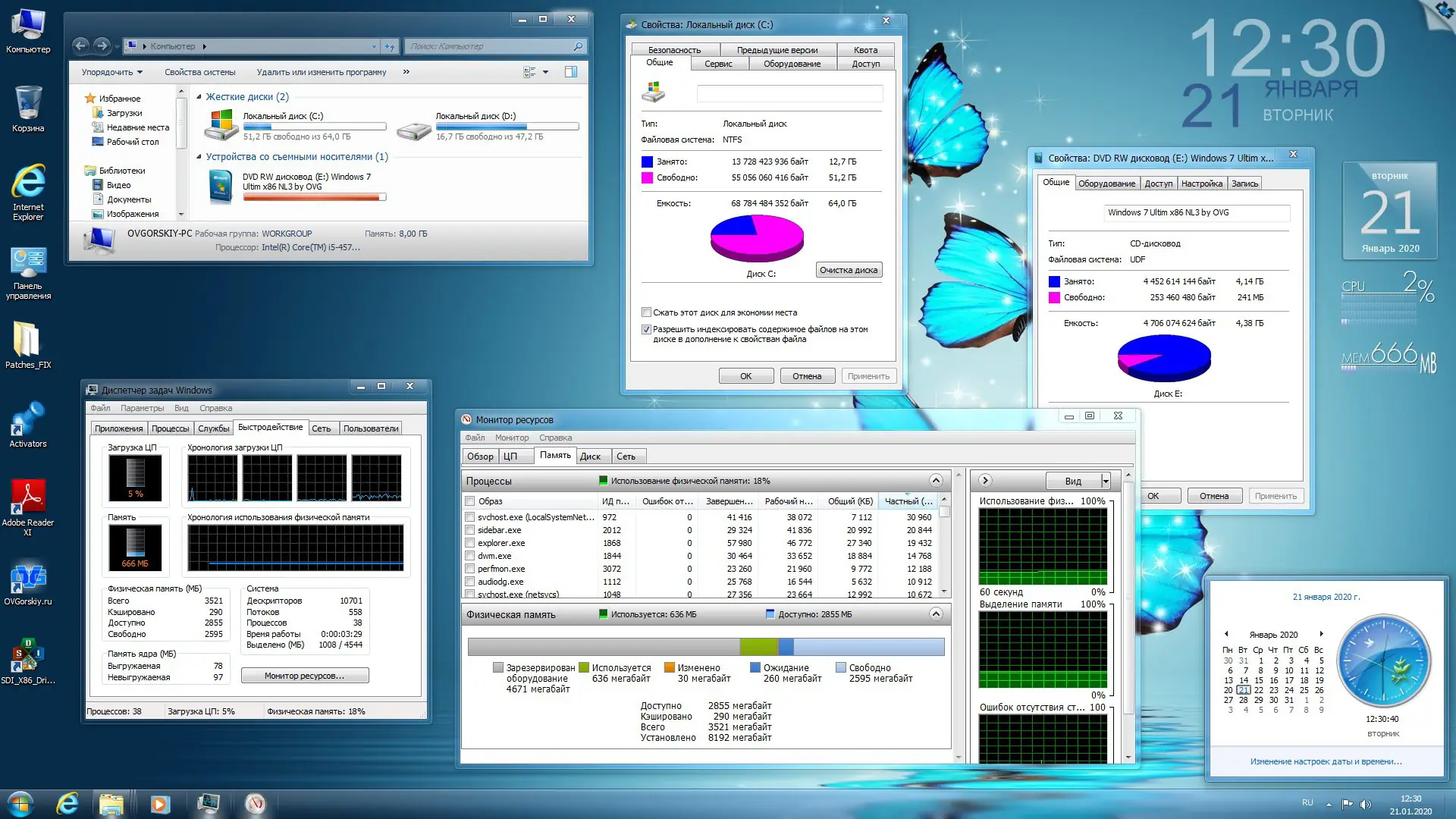This screenshot has height=819, width=1456.
Task: Select the DVD RW drive (E:) icon
Action: pyautogui.click(x=221, y=187)
